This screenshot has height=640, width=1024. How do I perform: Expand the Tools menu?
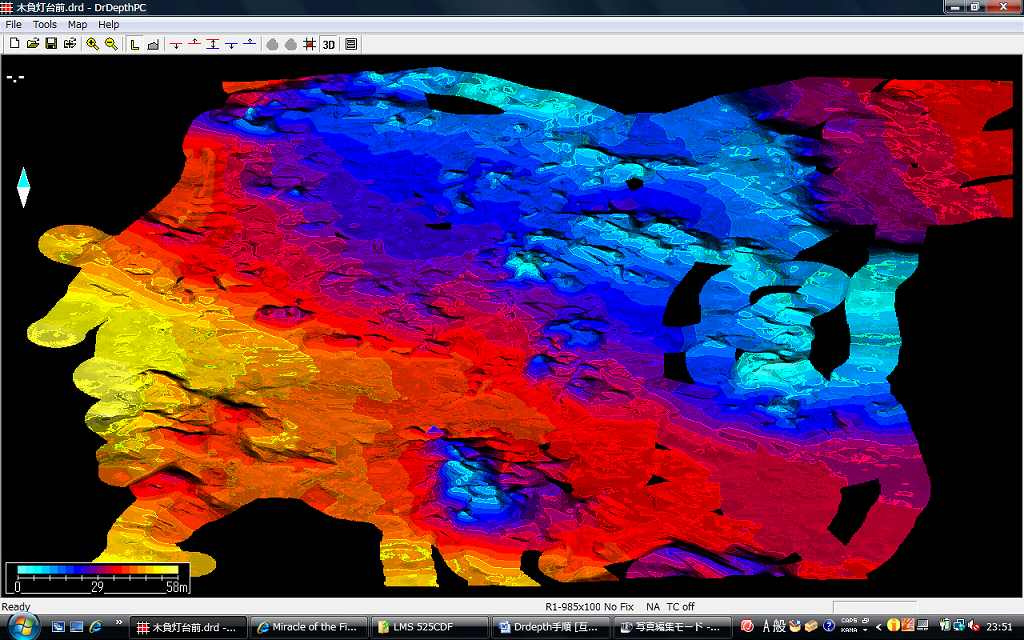45,24
